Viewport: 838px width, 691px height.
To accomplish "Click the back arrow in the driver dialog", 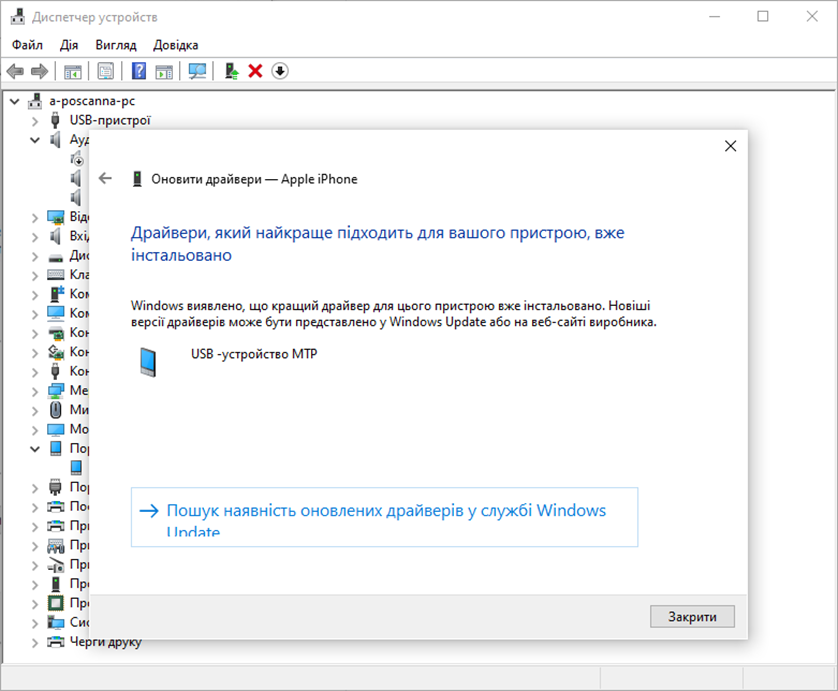I will pos(105,178).
